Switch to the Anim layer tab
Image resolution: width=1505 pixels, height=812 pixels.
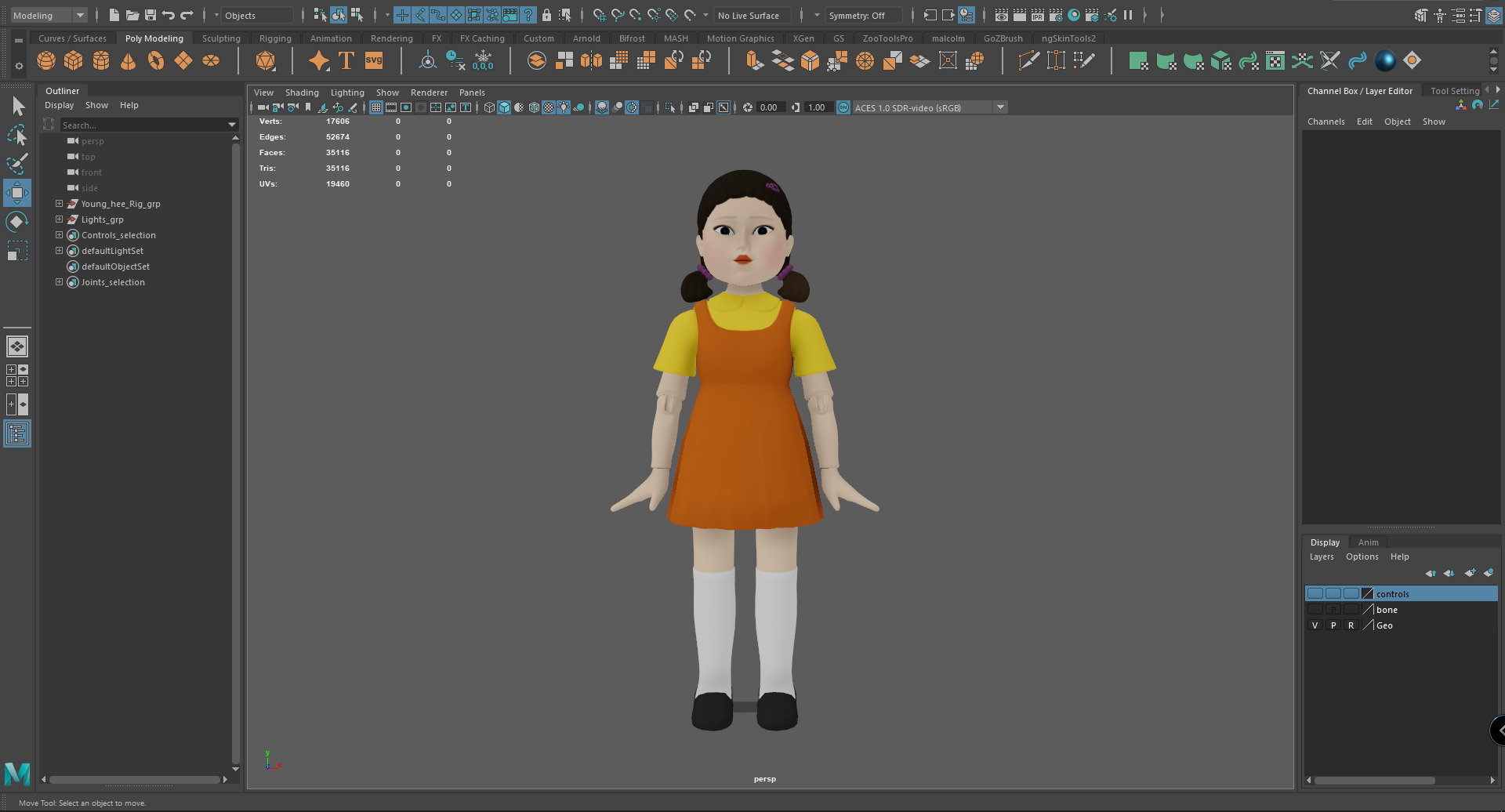pyautogui.click(x=1368, y=542)
